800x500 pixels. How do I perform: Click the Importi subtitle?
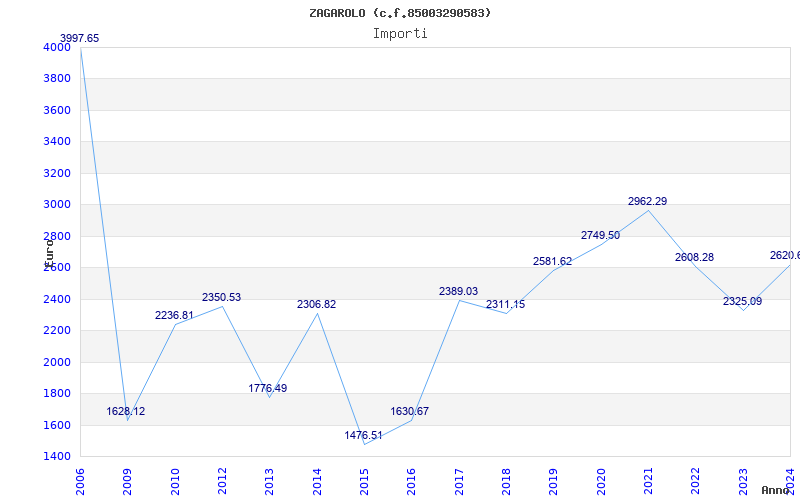400,34
